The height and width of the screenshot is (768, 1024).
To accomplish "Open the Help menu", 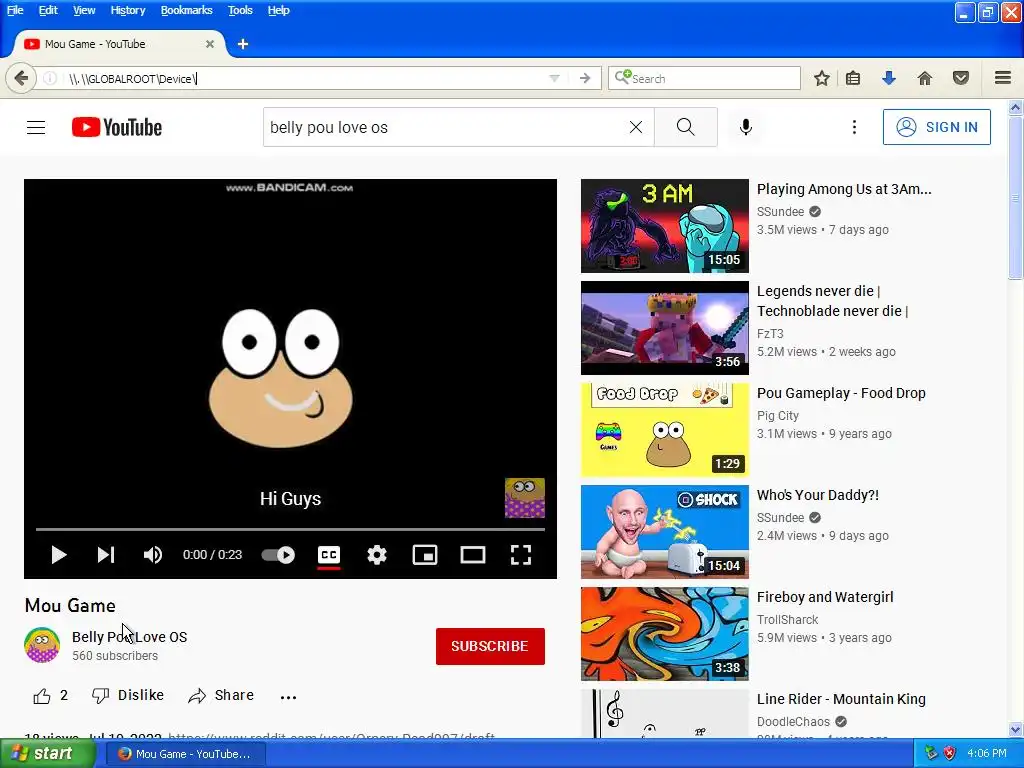I will coord(278,10).
